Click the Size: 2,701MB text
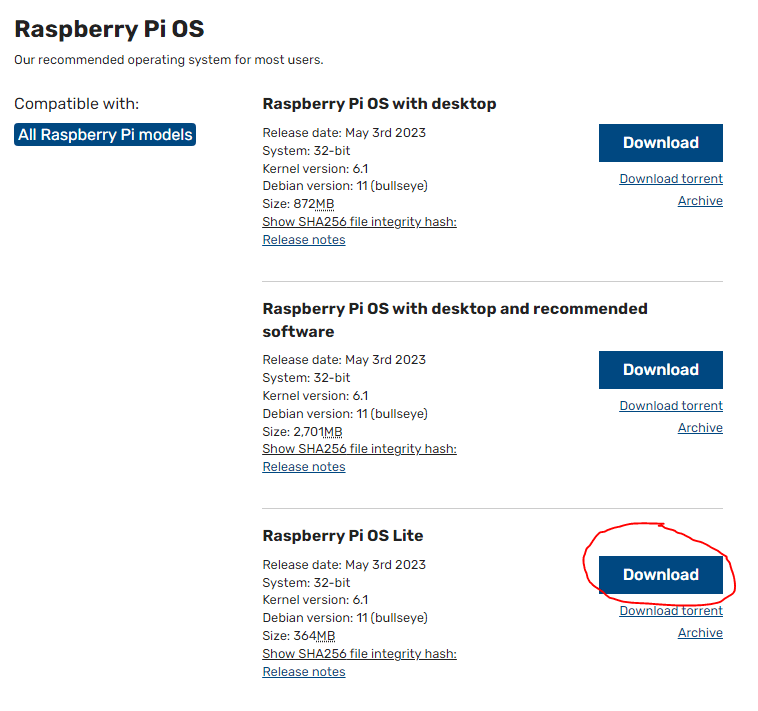 pyautogui.click(x=302, y=432)
